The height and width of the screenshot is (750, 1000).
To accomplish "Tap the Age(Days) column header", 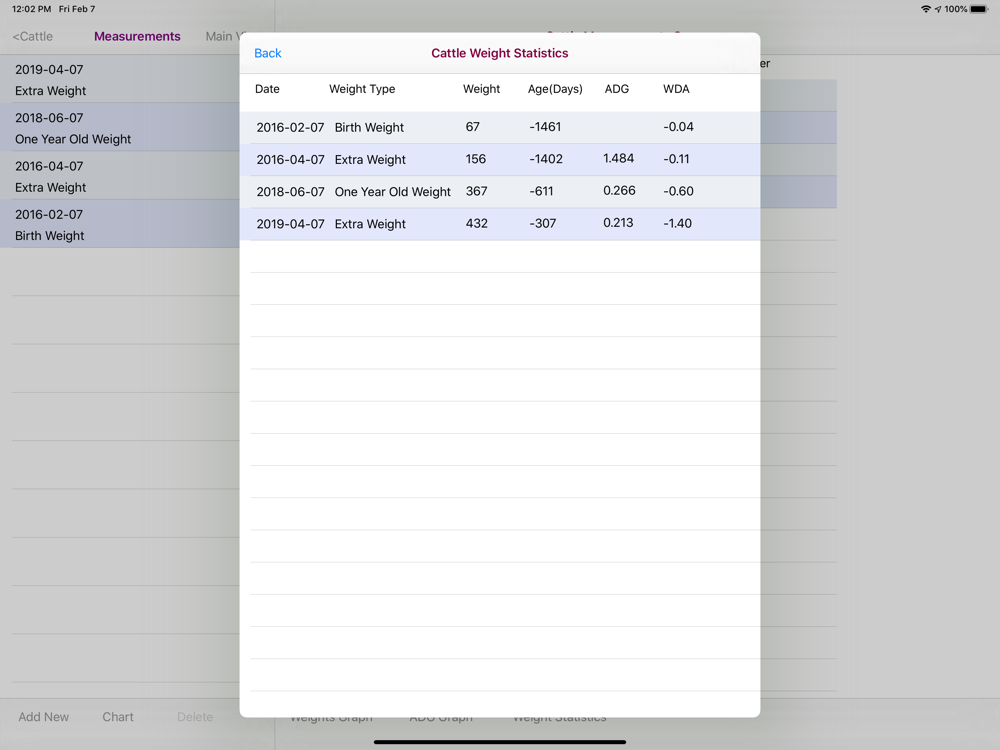I will coord(555,89).
